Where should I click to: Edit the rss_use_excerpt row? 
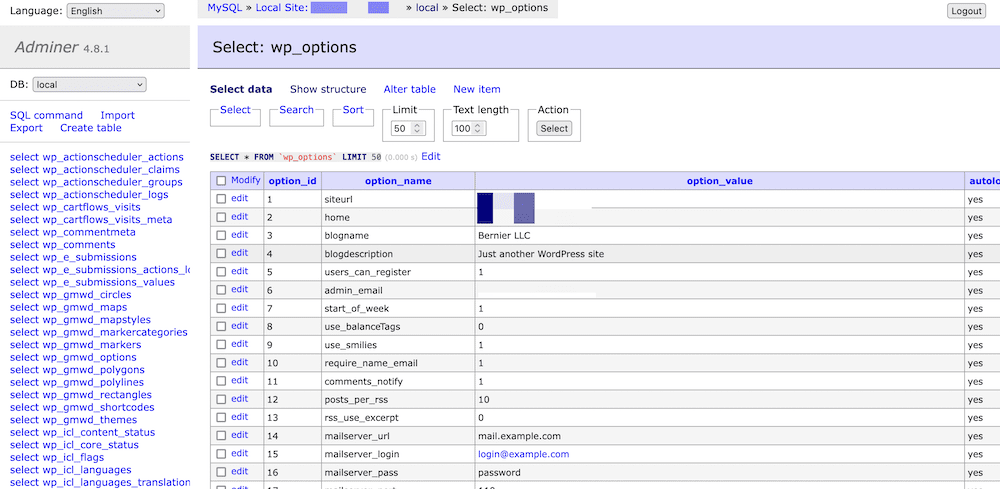click(x=239, y=417)
